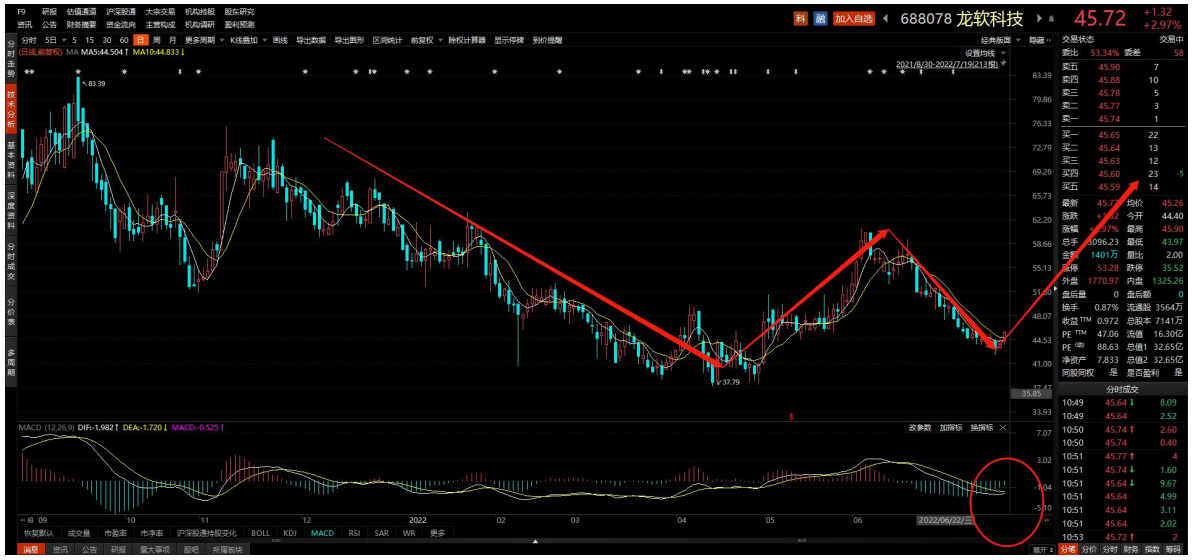Switch to 月 monthly K-line period
1192x560 pixels.
click(172, 40)
